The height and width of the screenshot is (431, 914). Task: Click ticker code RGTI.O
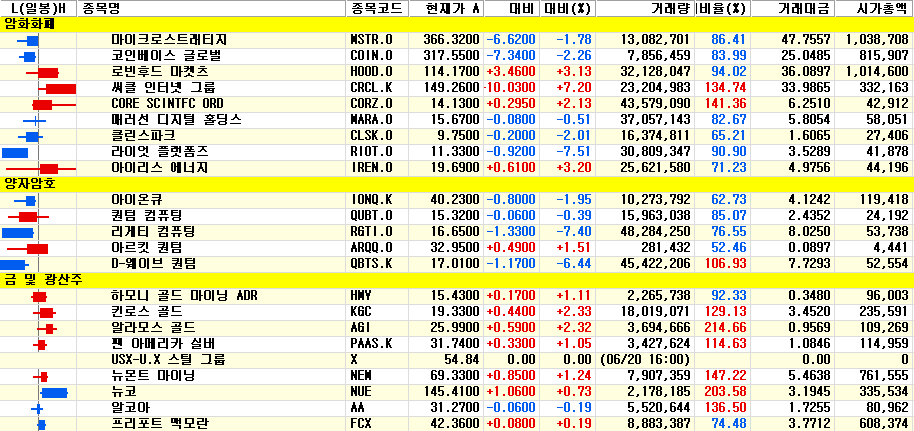[371, 232]
